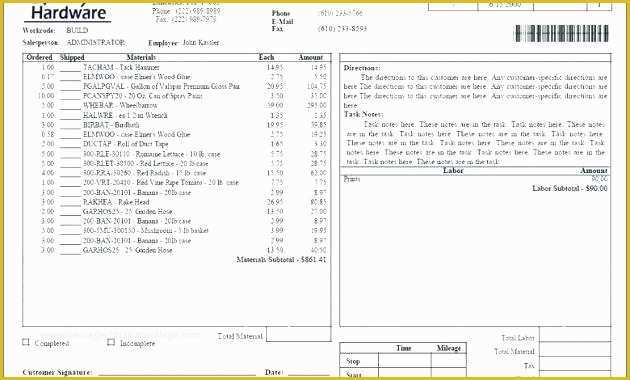The width and height of the screenshot is (630, 380).
Task: Click the 10.00 ordered quantity for Spray Paint
Action: coord(46,96)
